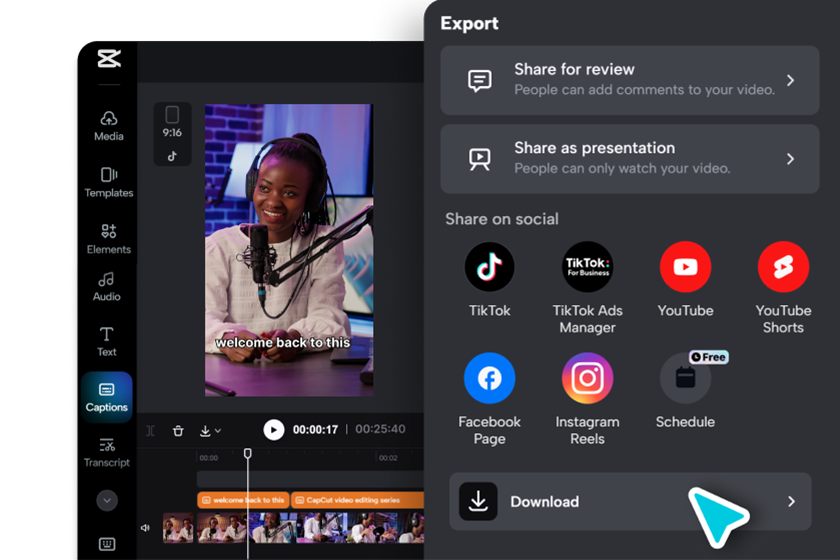Select the Audio tool in sidebar

107,286
